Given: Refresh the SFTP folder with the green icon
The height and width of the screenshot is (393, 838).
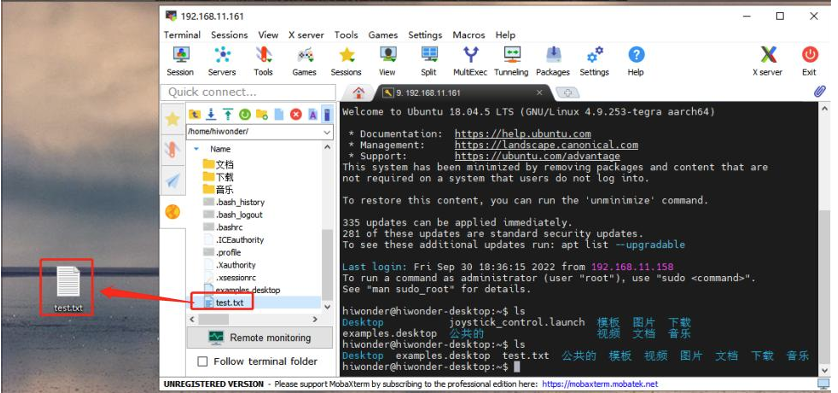Looking at the screenshot, I should point(245,114).
